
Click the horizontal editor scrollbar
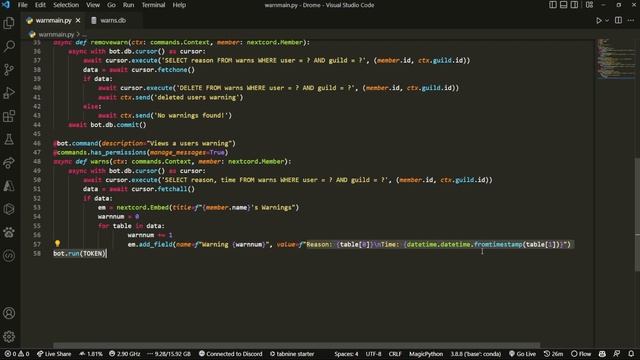pyautogui.click(x=296, y=345)
